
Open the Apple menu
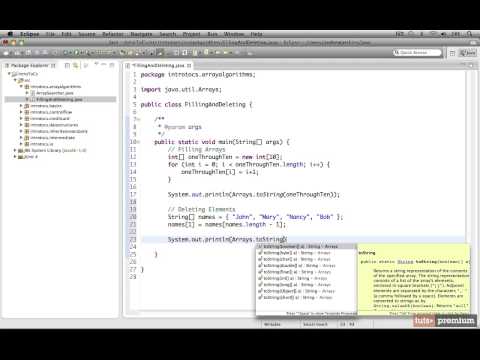[10, 34]
